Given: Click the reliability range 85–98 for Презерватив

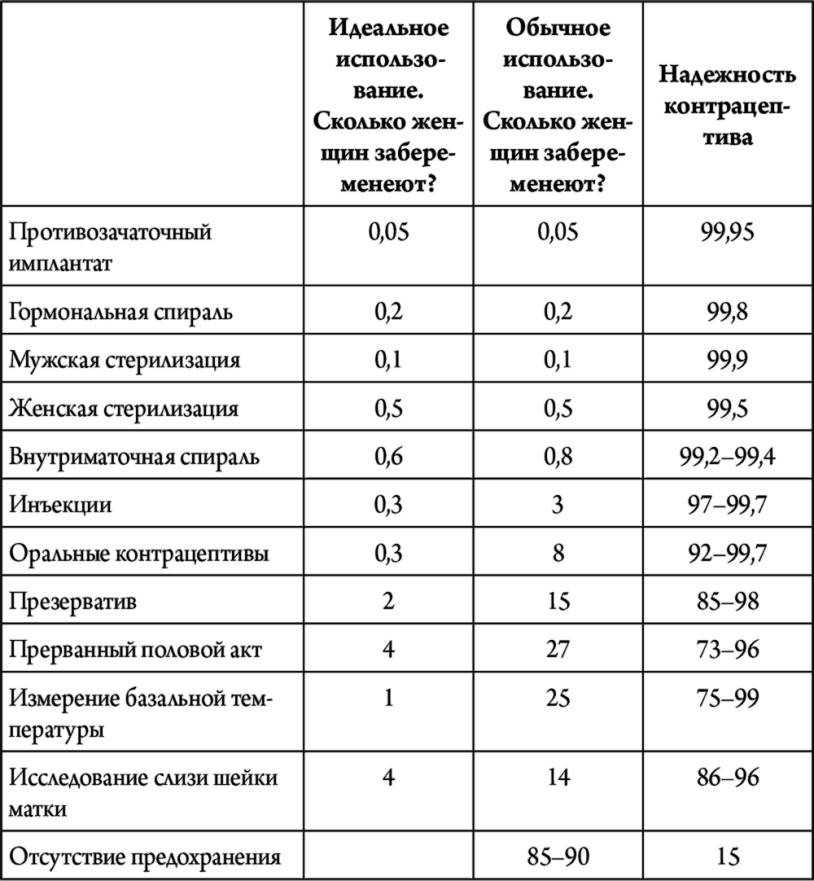Looking at the screenshot, I should pos(726,602).
